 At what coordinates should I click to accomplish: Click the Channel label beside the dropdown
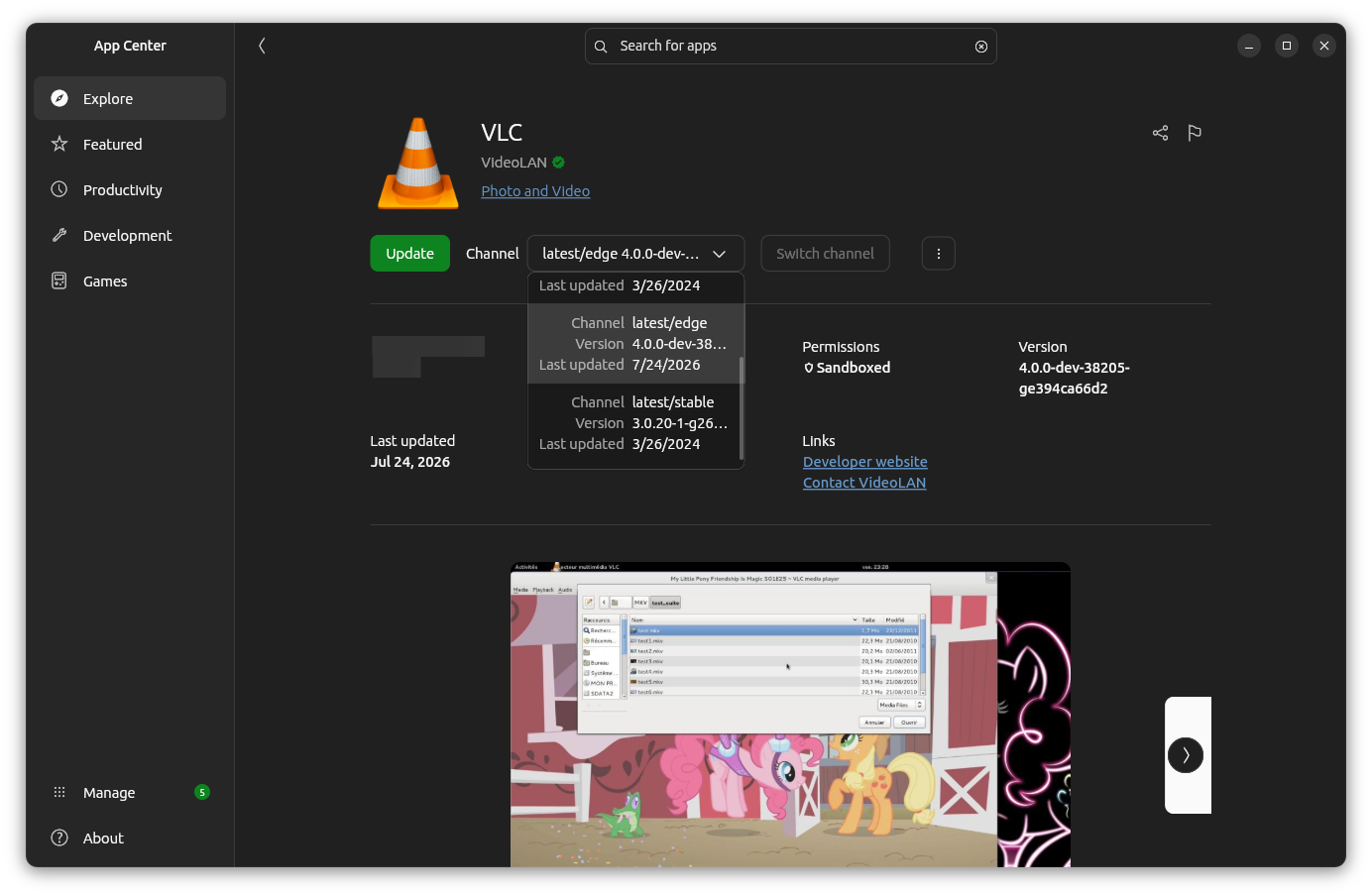tap(493, 254)
